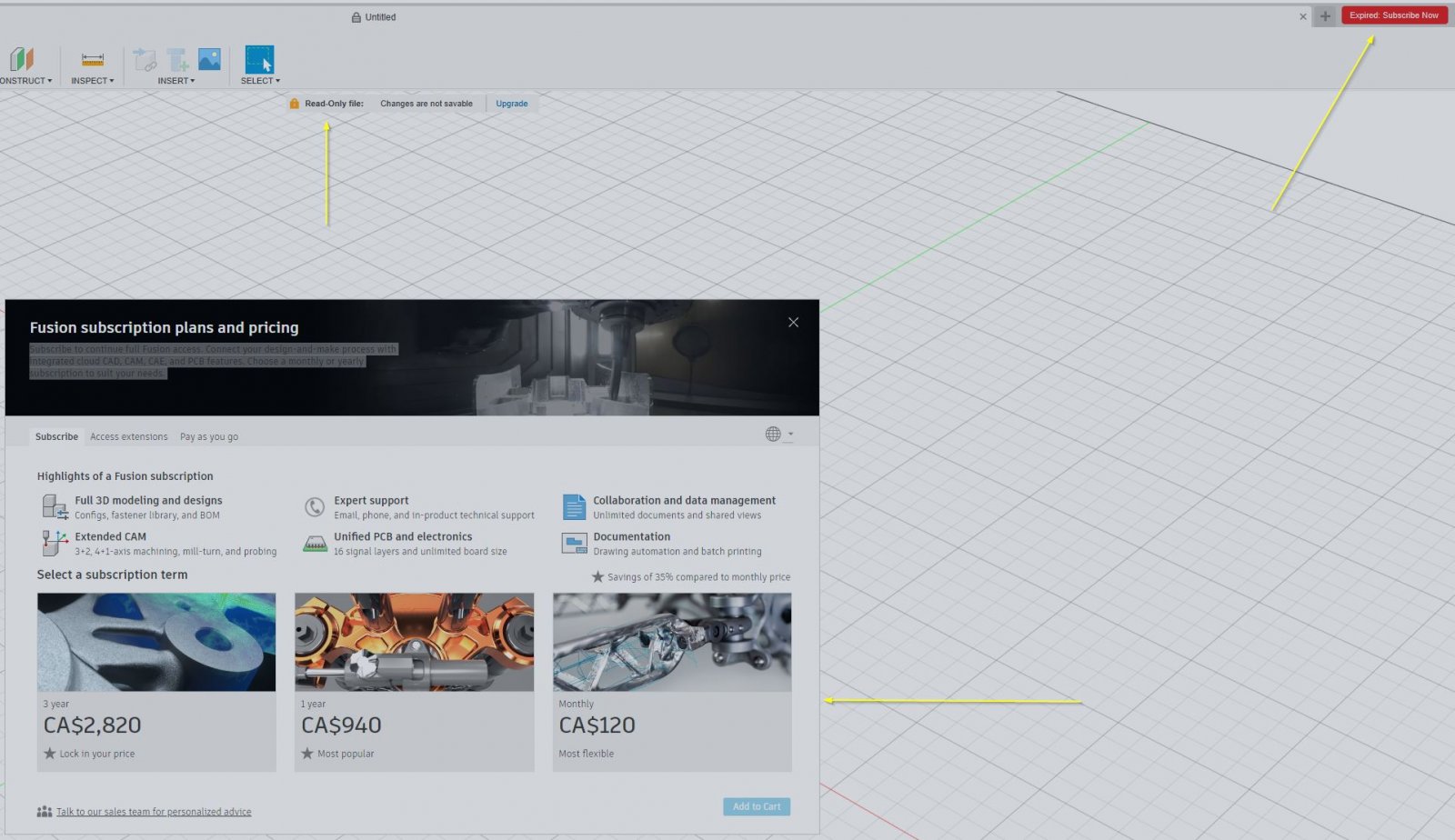This screenshot has height=840, width=1455.
Task: Open the CONSTRUCT dropdown menu
Action: point(25,81)
